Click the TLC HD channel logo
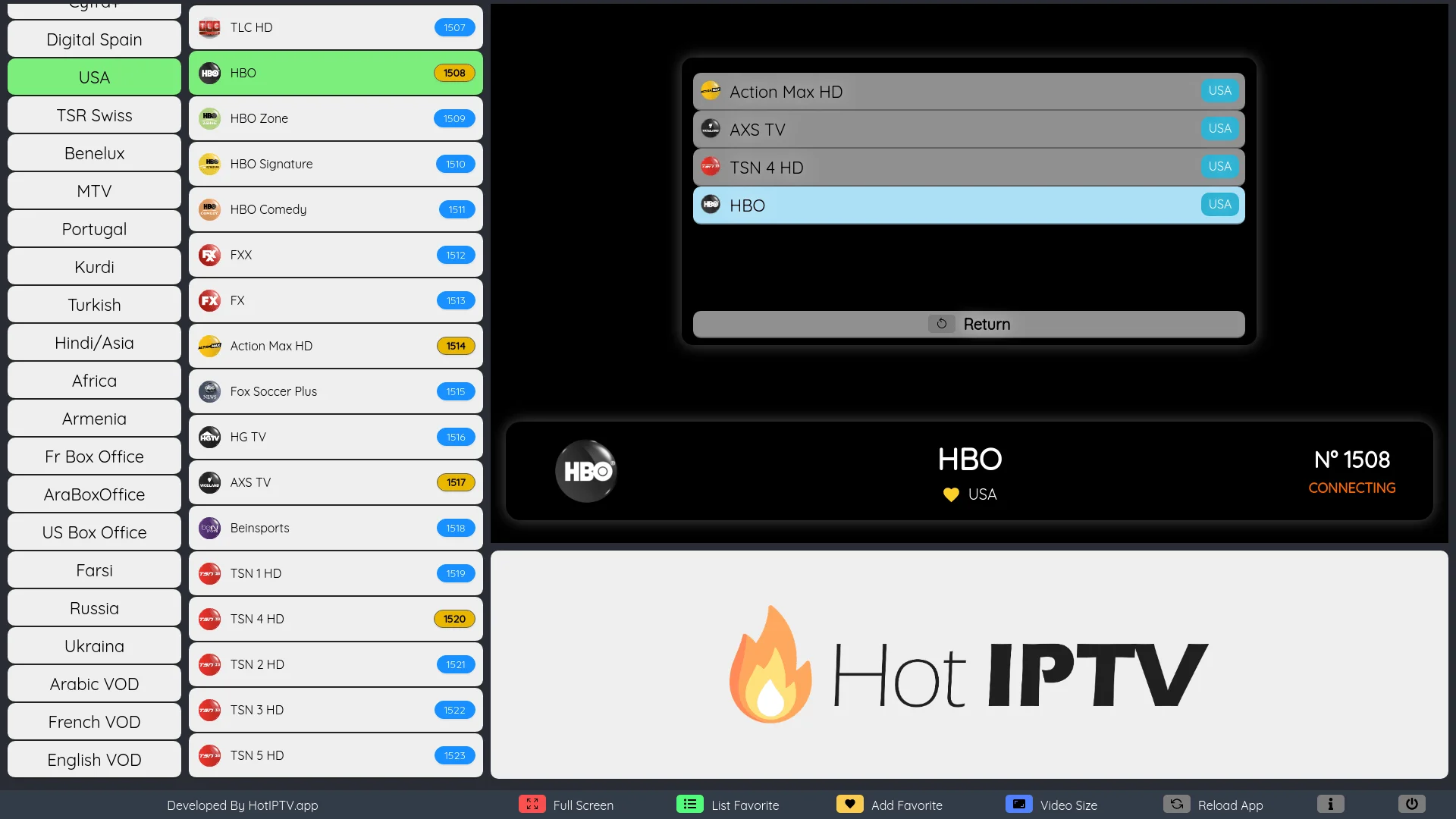The image size is (1456, 819). click(x=209, y=27)
